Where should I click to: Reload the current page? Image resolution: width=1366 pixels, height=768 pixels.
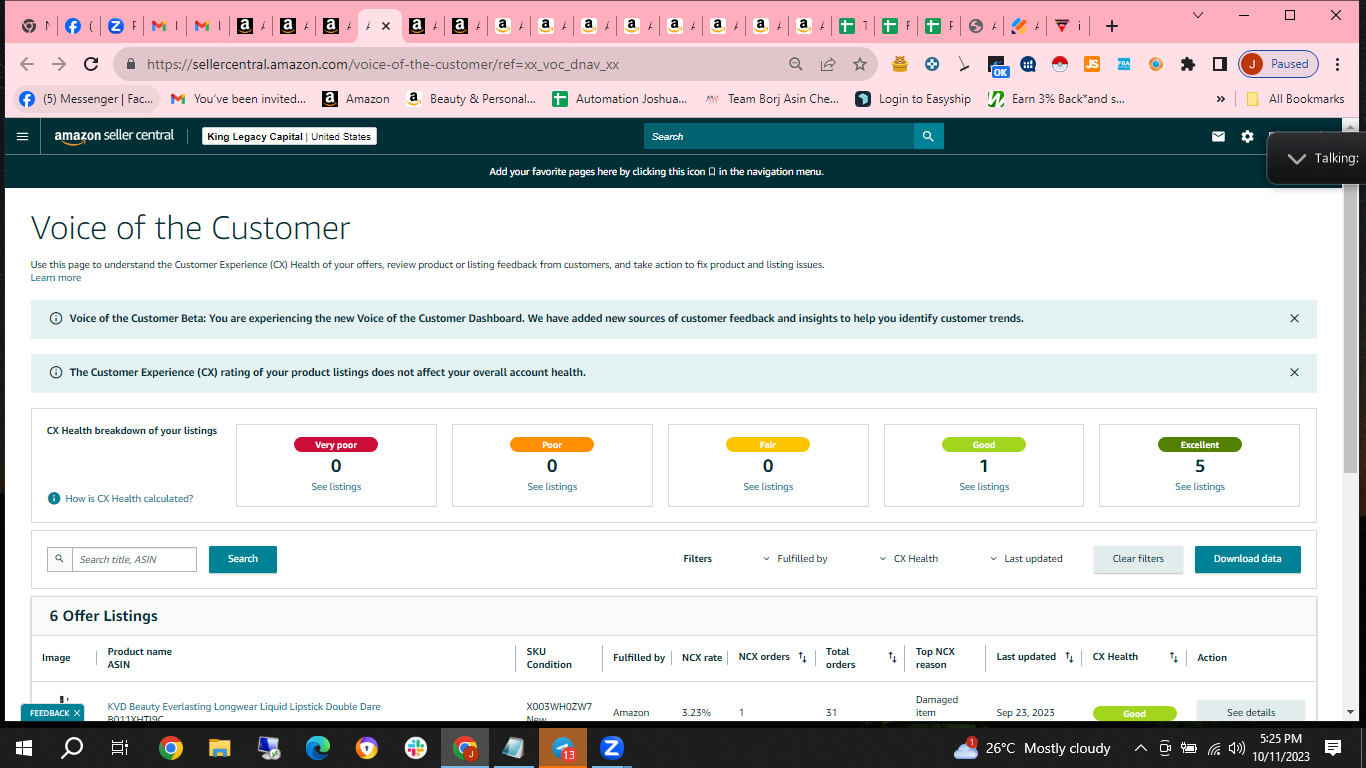[x=91, y=64]
